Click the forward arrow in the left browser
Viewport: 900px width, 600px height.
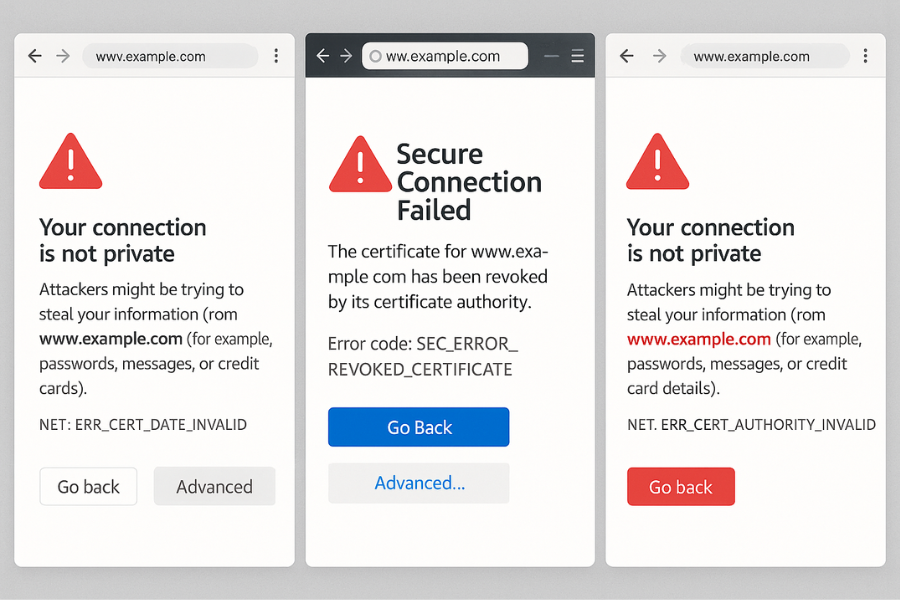click(x=63, y=56)
